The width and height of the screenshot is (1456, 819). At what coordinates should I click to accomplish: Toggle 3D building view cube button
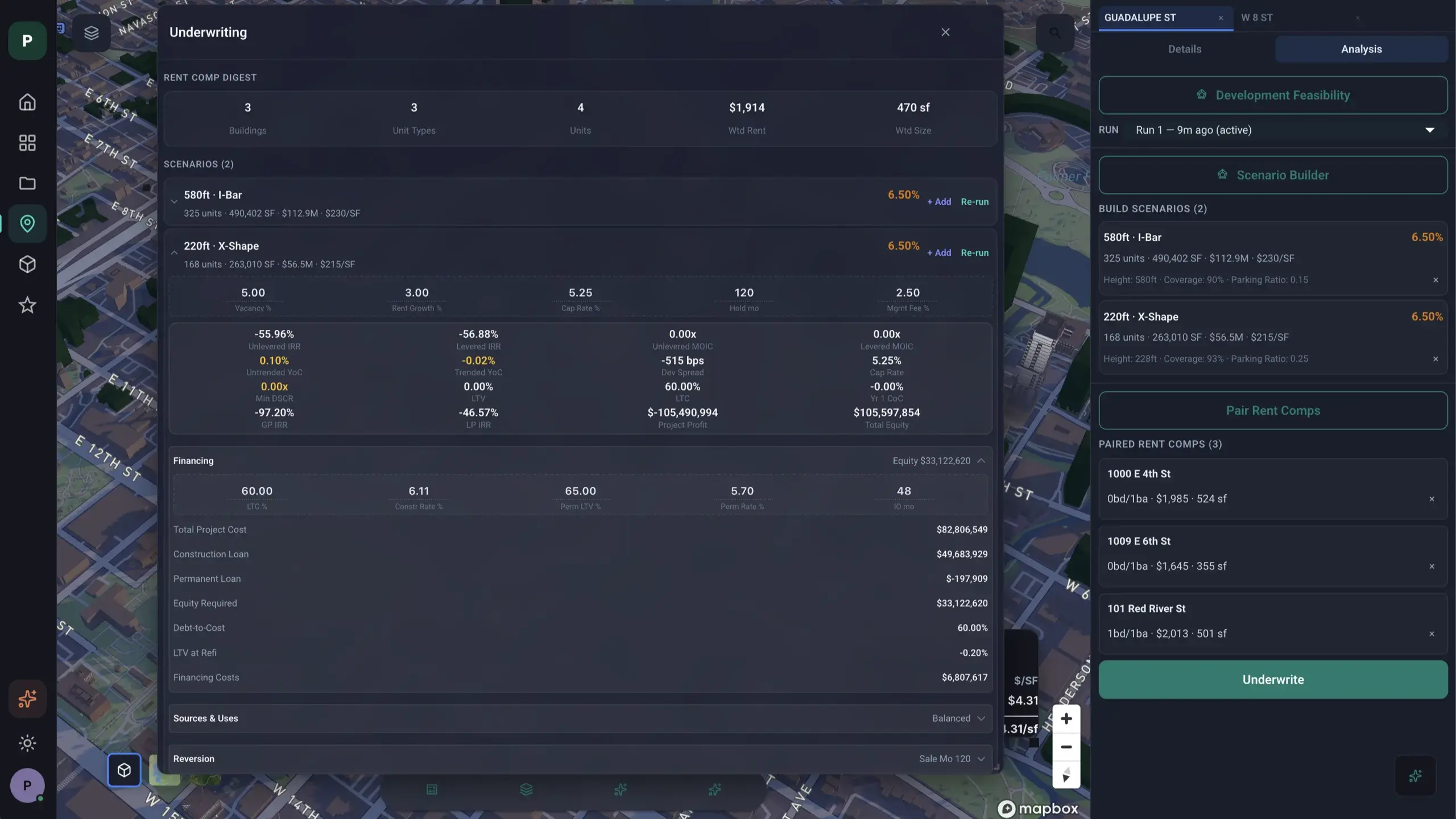tap(124, 770)
